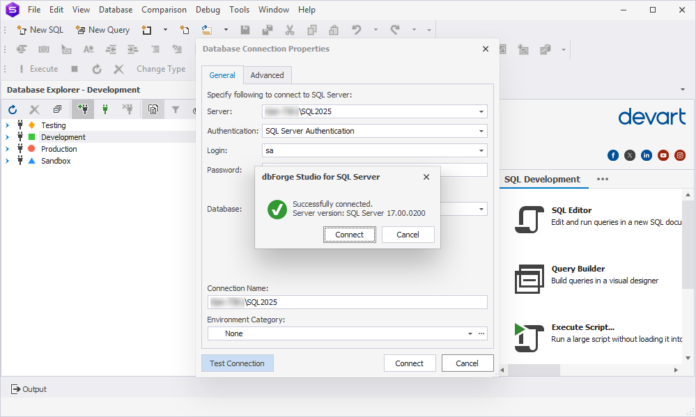696x417 pixels.
Task: Open the Authentication dropdown list
Action: (x=481, y=131)
